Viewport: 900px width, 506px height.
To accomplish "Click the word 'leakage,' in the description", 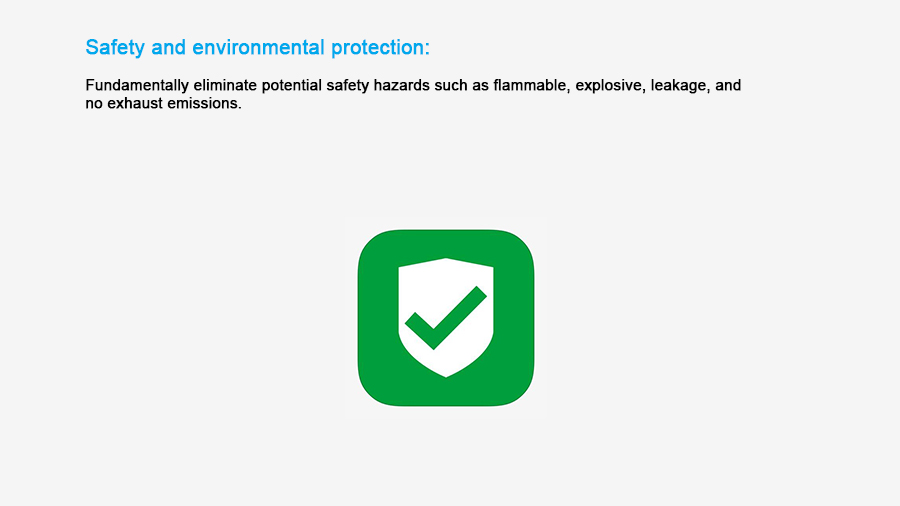I will pos(680,86).
